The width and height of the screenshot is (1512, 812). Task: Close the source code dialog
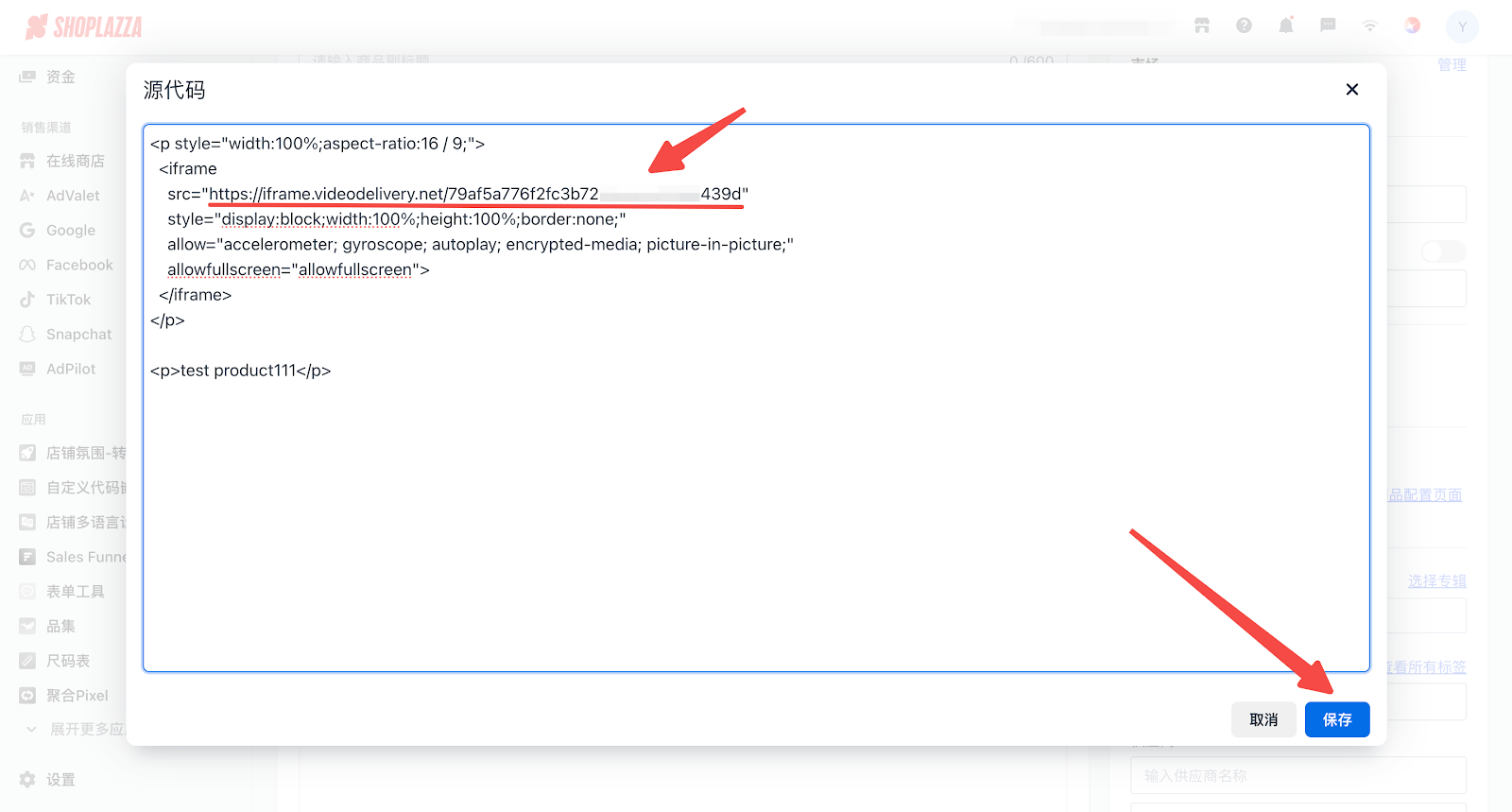pyautogui.click(x=1351, y=89)
